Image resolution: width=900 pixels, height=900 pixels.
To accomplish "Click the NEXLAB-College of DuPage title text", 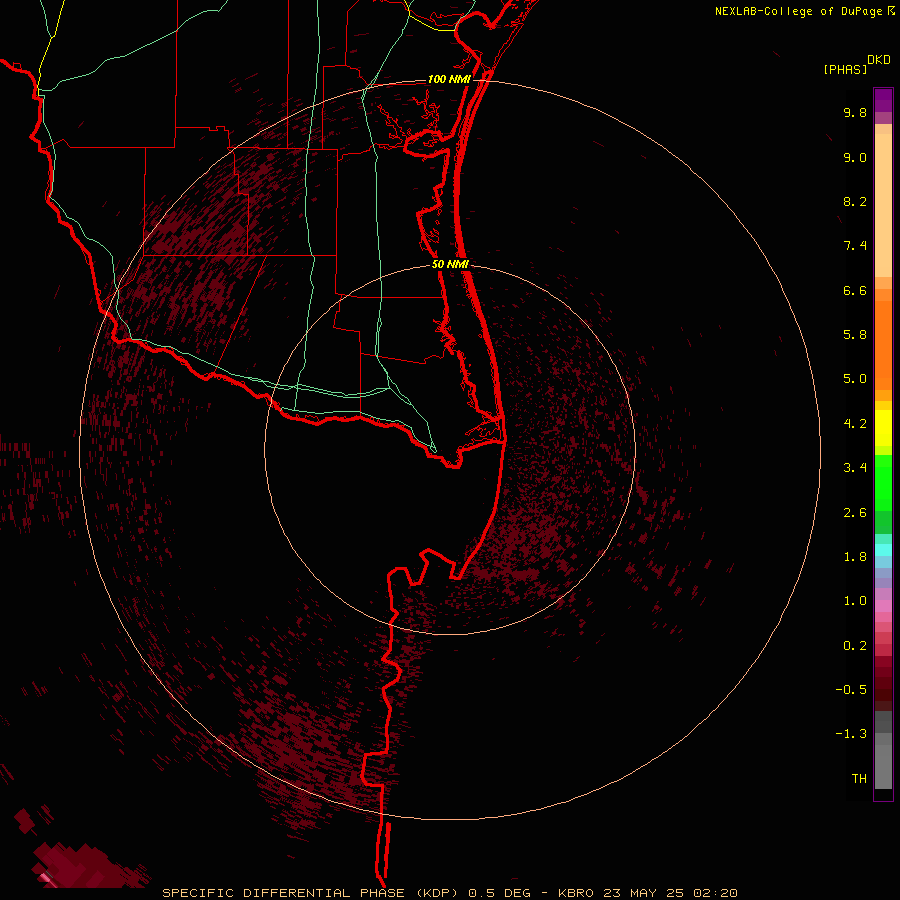I will point(804,11).
